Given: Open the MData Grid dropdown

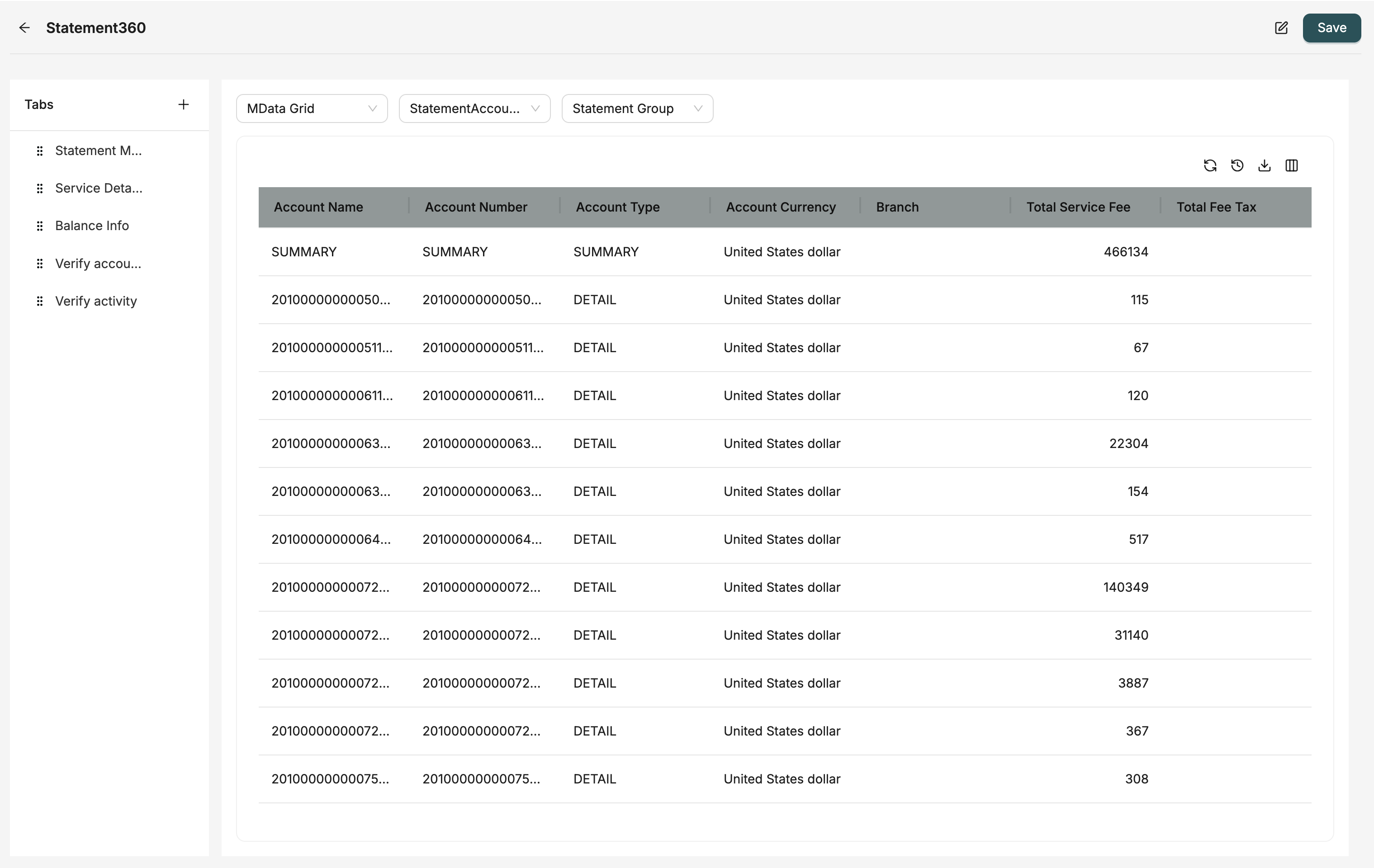Looking at the screenshot, I should click(312, 108).
